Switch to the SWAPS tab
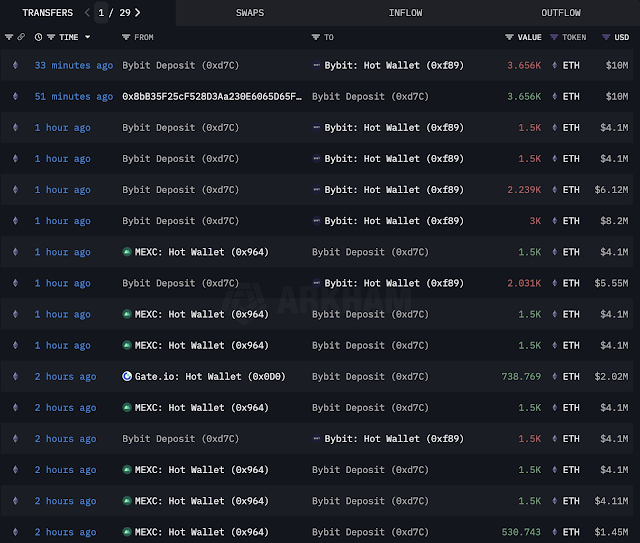This screenshot has width=640, height=543. (250, 13)
